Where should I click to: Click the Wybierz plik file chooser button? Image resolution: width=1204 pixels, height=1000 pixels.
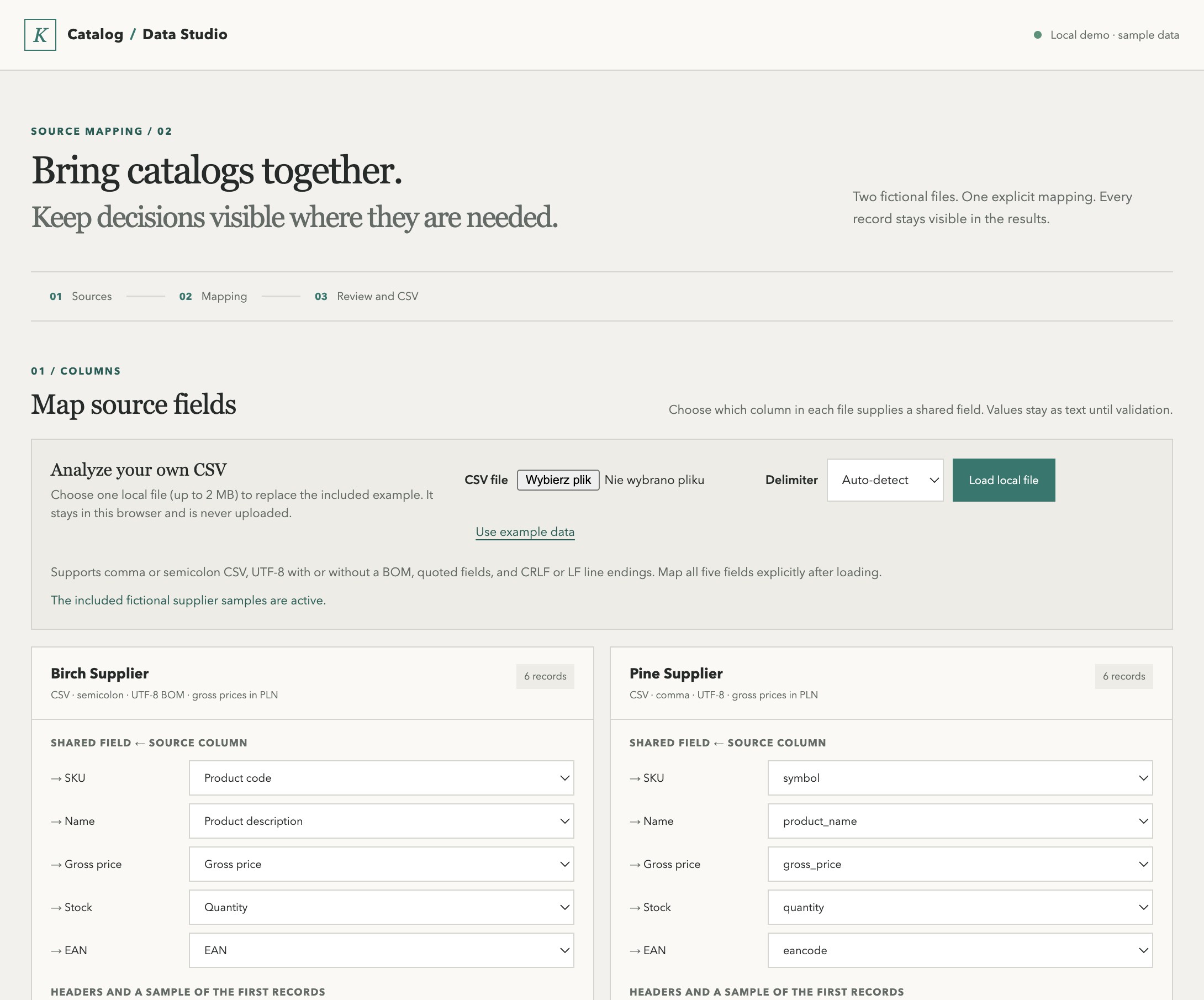[558, 480]
